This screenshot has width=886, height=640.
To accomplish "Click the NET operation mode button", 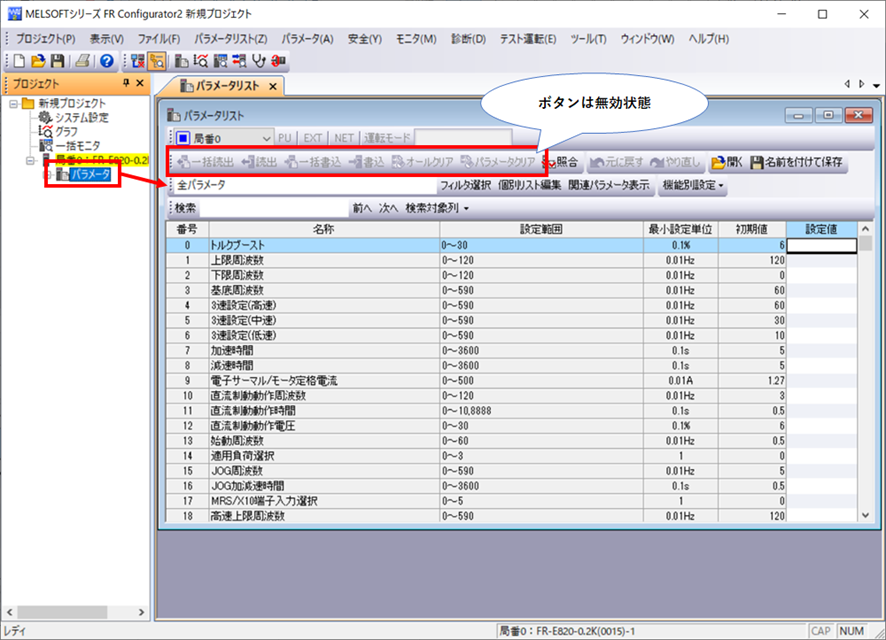I will tap(344, 138).
